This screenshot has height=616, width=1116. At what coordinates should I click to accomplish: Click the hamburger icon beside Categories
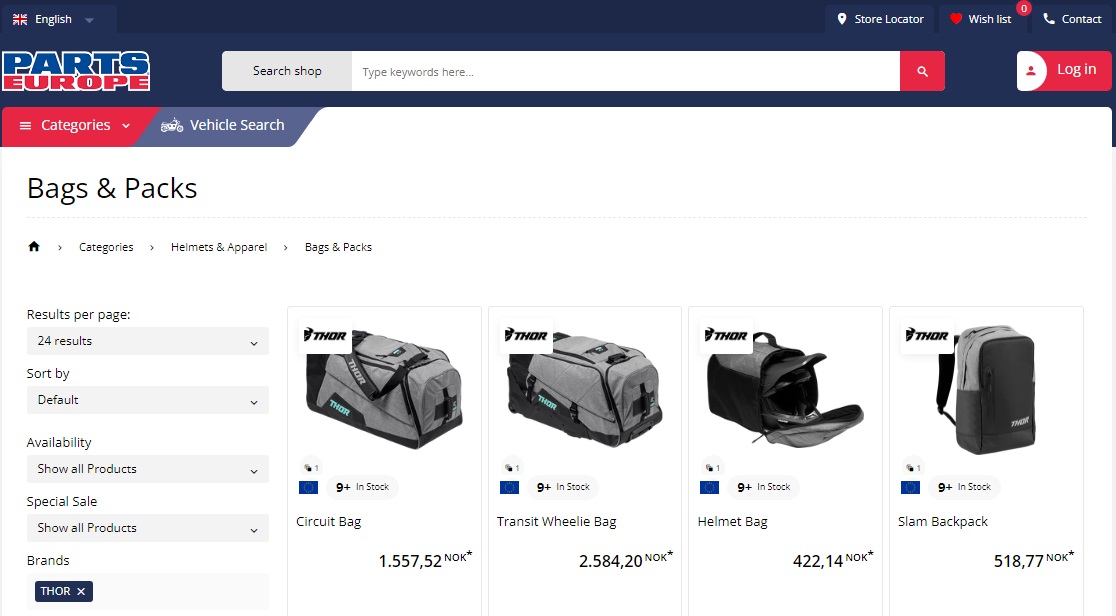point(26,125)
